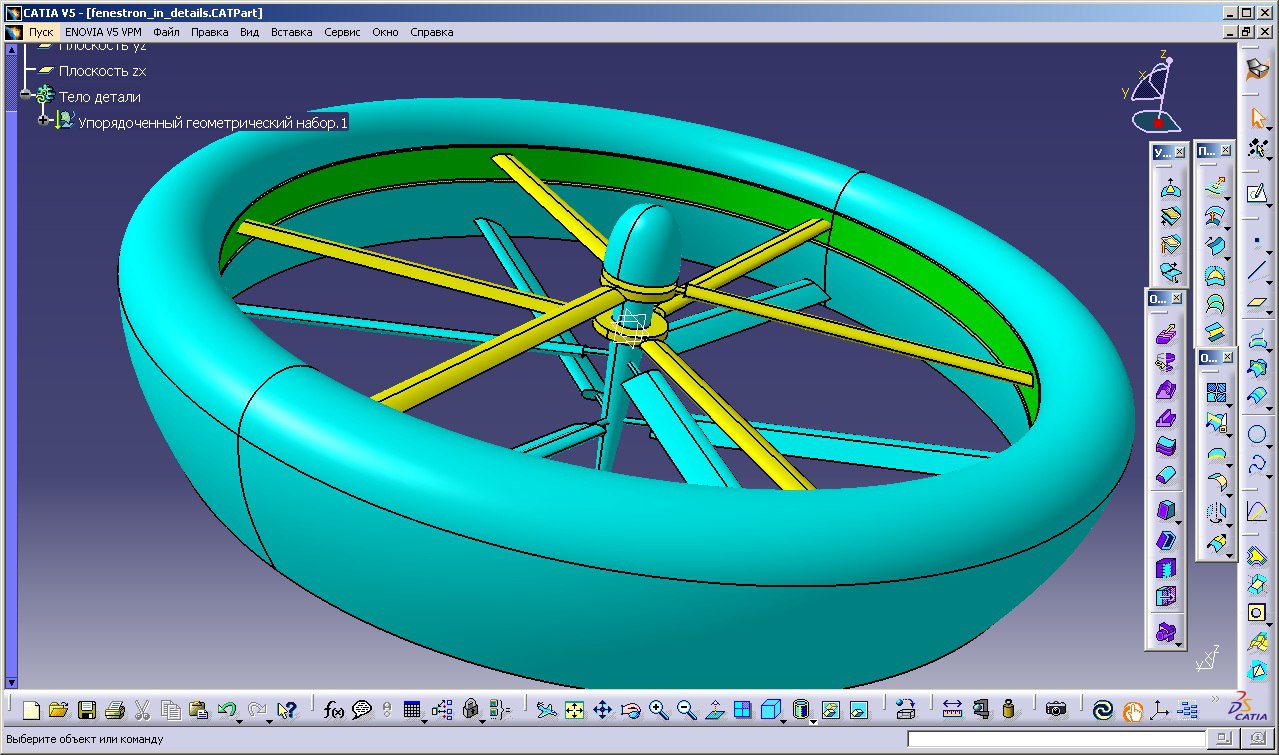Select the Sketcher tool in right toolbar
The image size is (1279, 755).
[1257, 193]
